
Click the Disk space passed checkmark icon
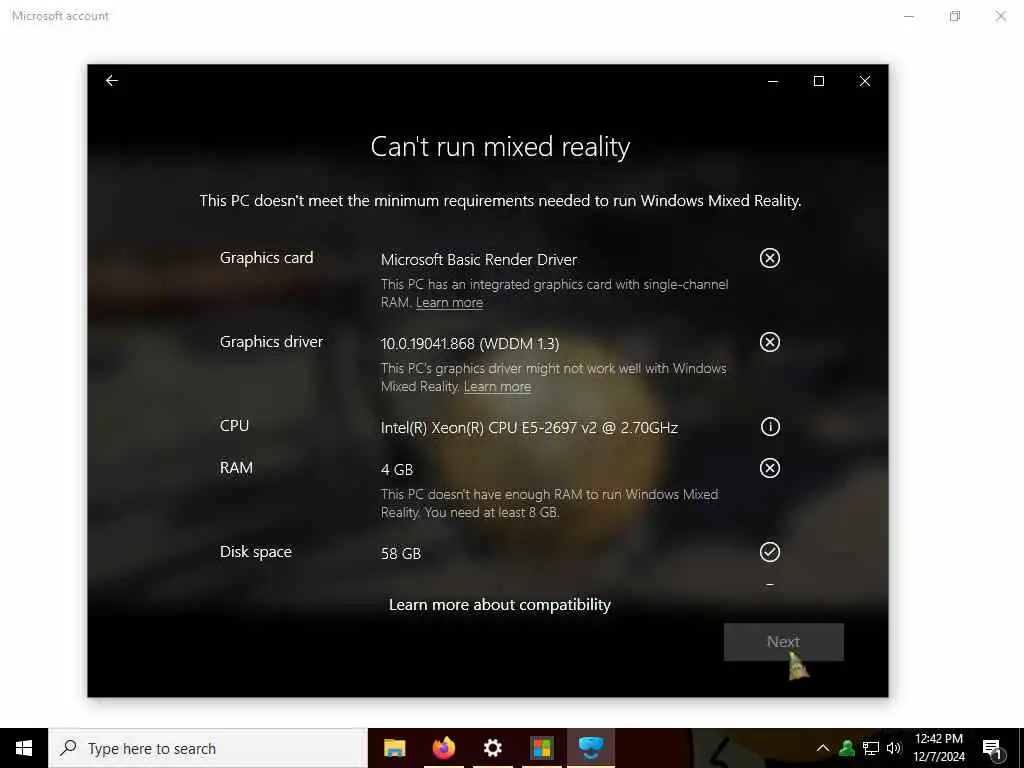770,552
